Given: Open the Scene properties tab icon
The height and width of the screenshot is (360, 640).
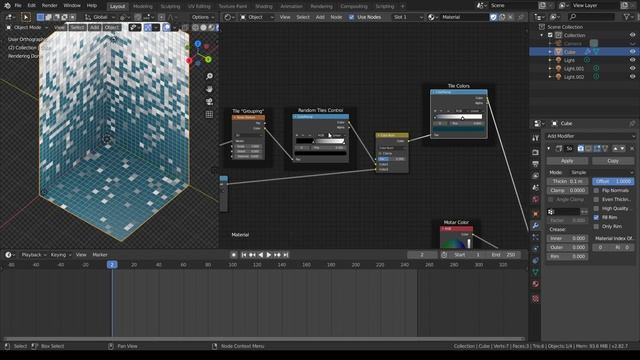Looking at the screenshot, I should [536, 187].
